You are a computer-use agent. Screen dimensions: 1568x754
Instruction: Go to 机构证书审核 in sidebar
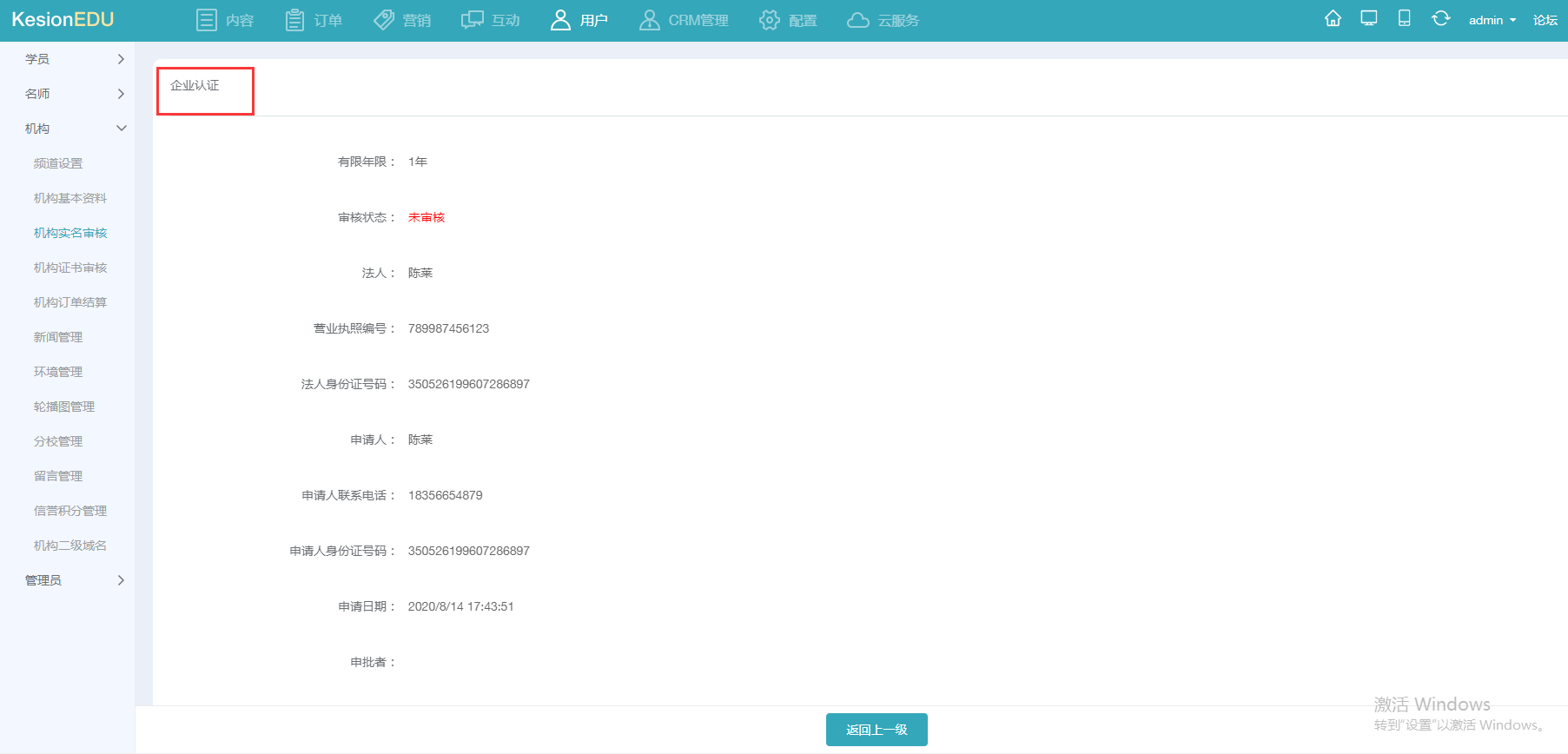tap(70, 268)
